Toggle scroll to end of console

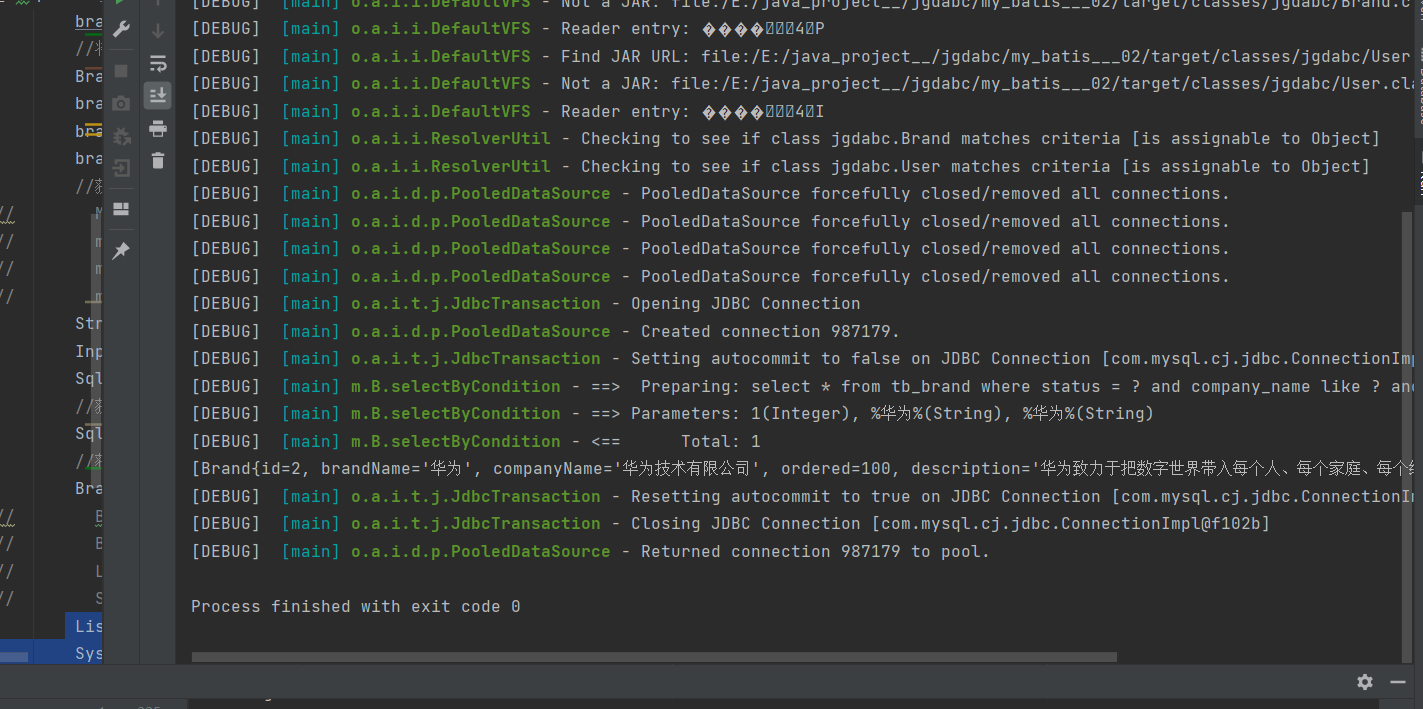158,95
